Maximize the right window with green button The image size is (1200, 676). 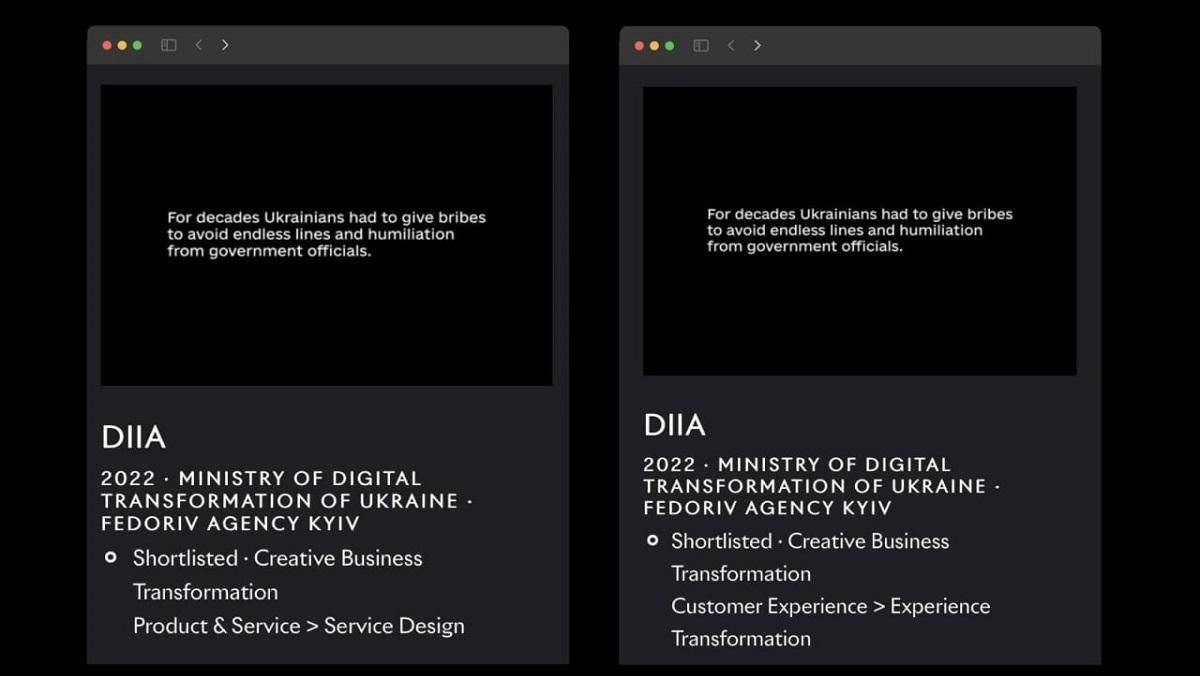[669, 45]
